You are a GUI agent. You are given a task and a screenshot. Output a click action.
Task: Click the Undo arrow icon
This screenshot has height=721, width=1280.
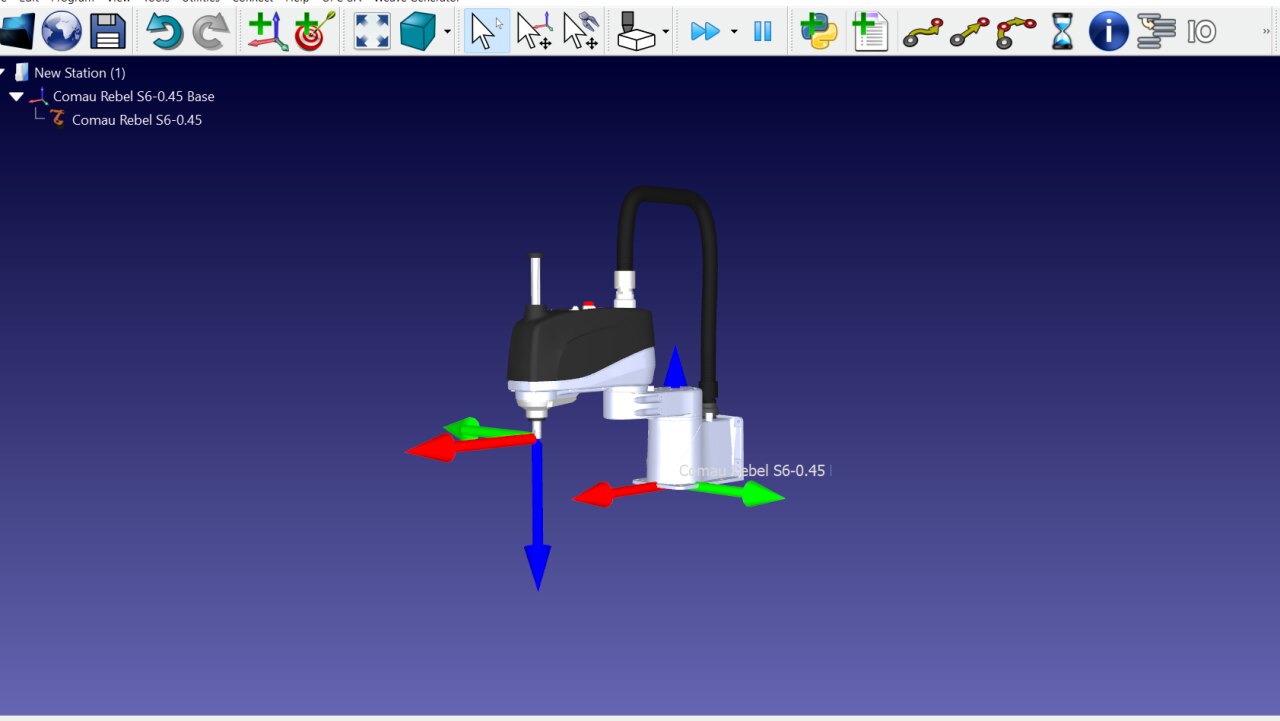(164, 31)
